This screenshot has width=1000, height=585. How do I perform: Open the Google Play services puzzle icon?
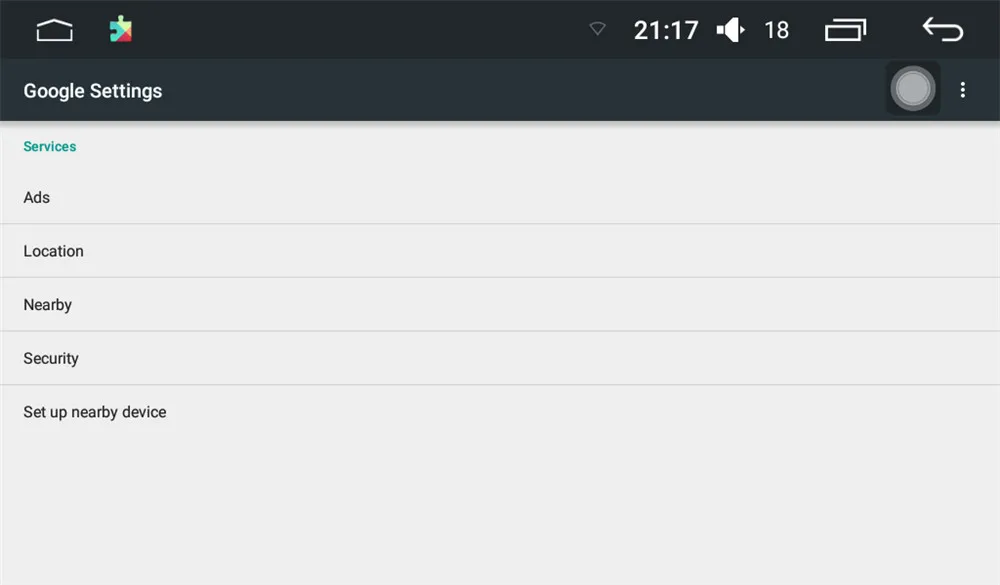point(121,29)
